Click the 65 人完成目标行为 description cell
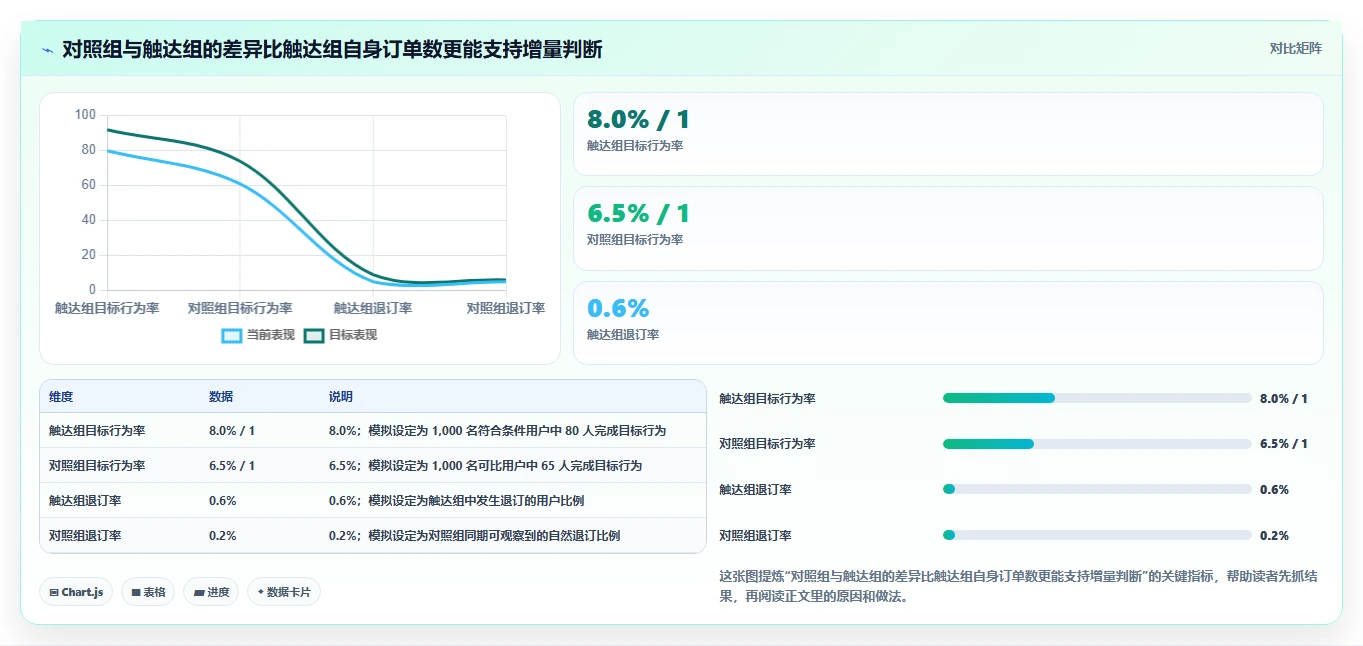Image resolution: width=1363 pixels, height=646 pixels. (485, 466)
